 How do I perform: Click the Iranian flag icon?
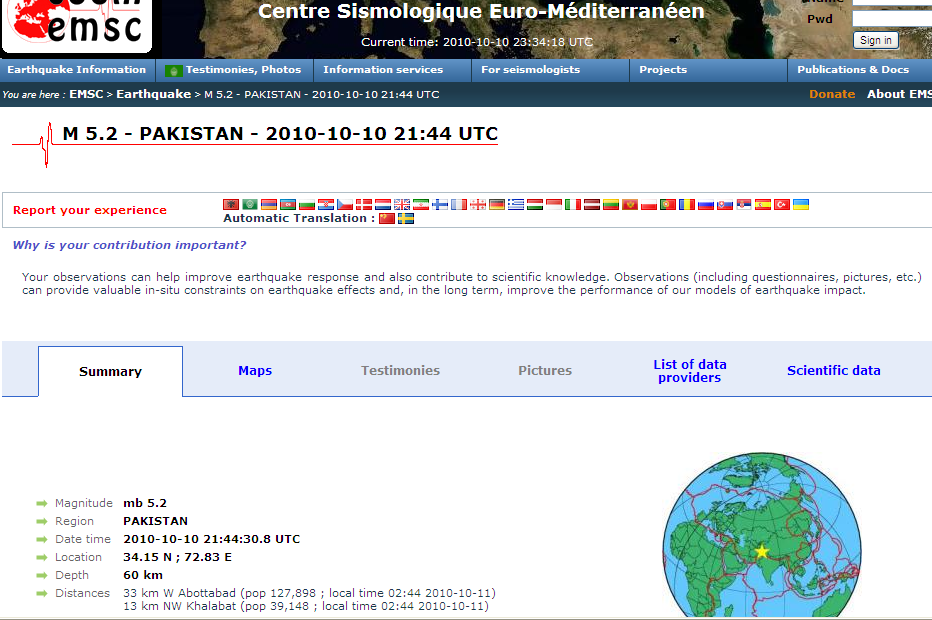pos(421,204)
